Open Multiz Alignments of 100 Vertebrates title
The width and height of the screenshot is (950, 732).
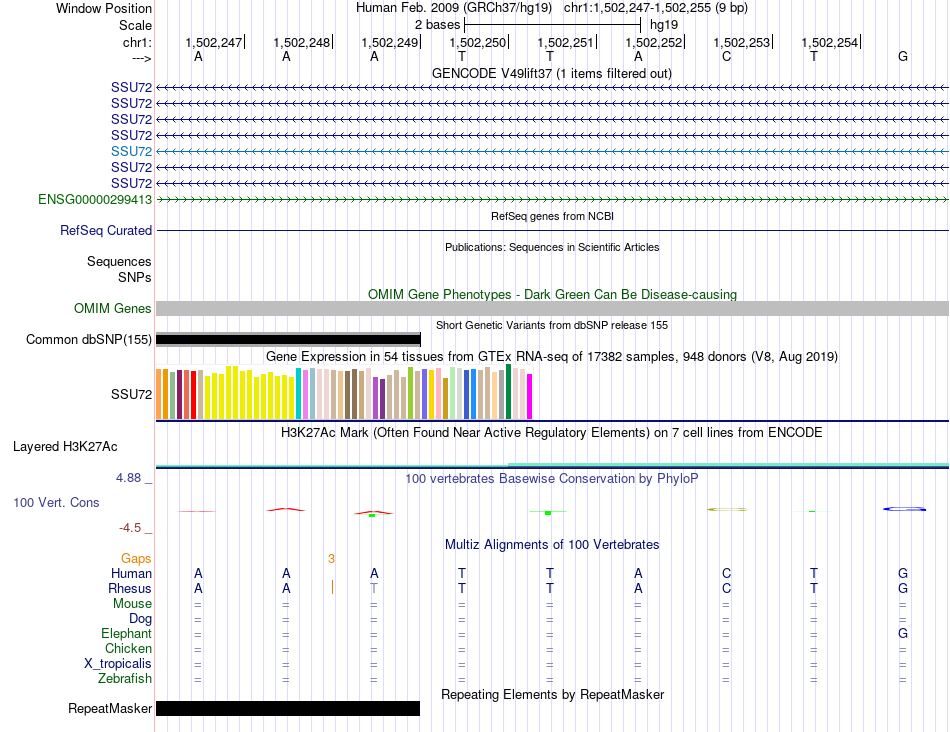point(552,545)
